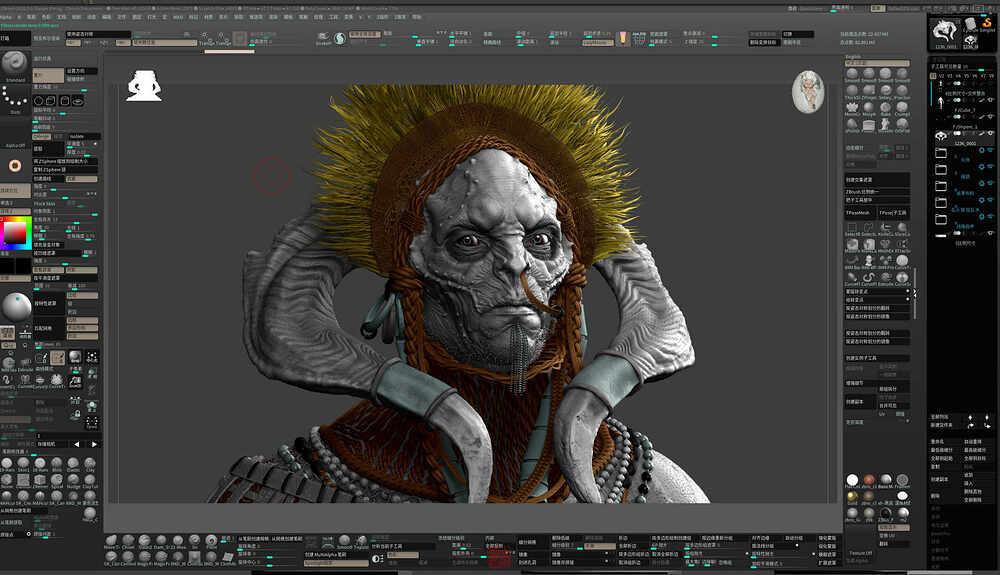
Task: Toggle eye icon of selected 1236_0001 subtool row
Action: click(x=992, y=133)
